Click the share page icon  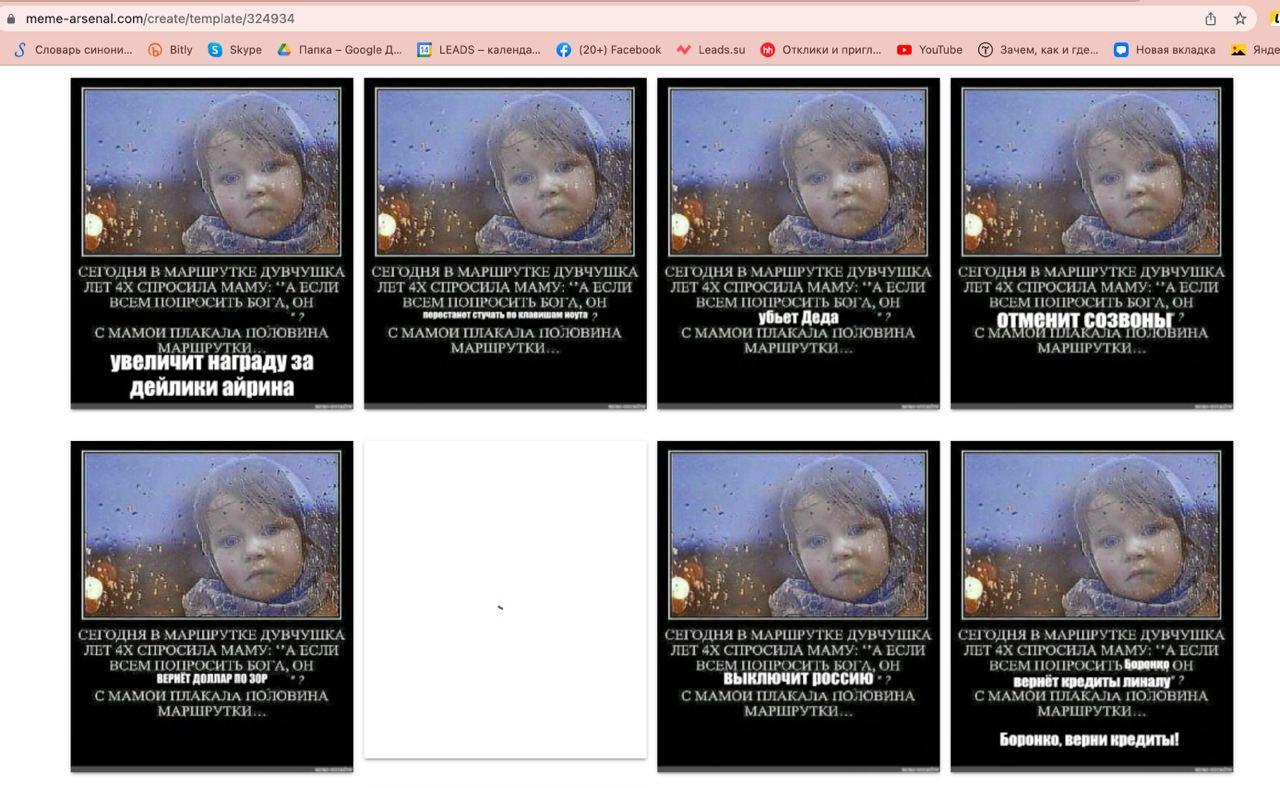(1211, 19)
